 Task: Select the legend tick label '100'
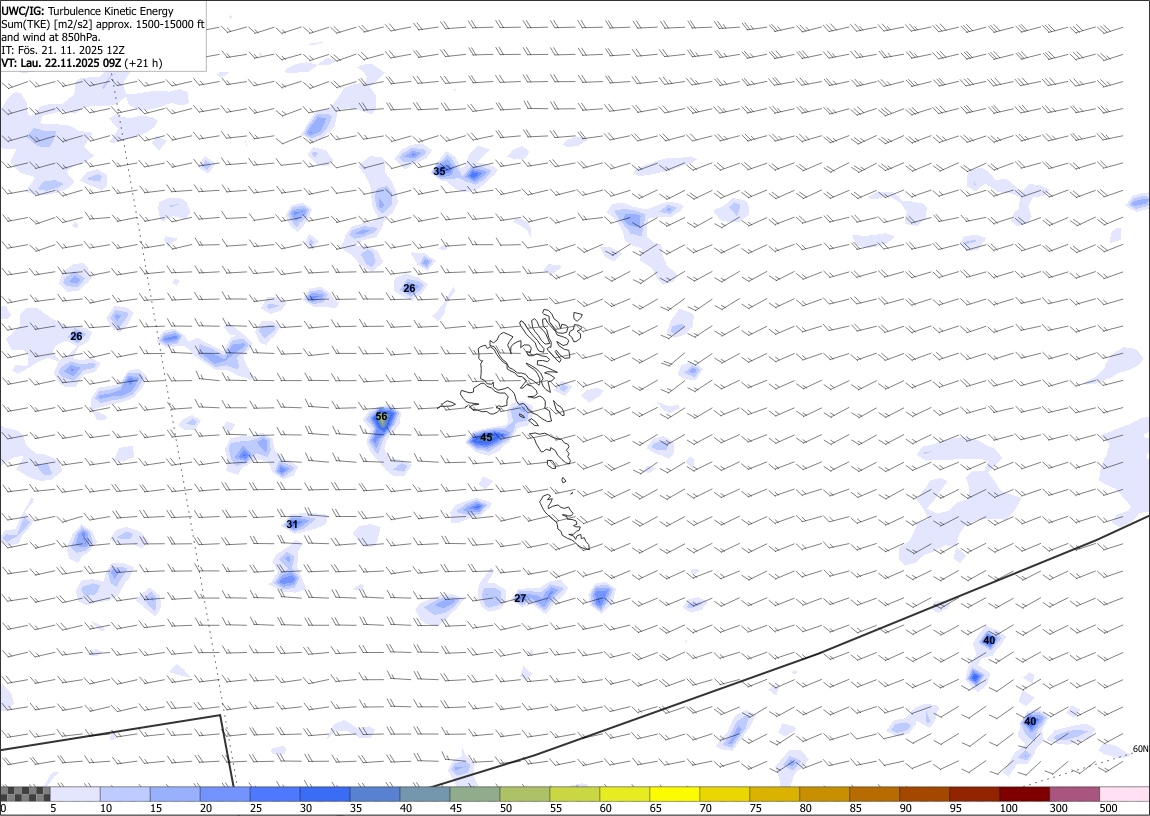[x=1008, y=808]
